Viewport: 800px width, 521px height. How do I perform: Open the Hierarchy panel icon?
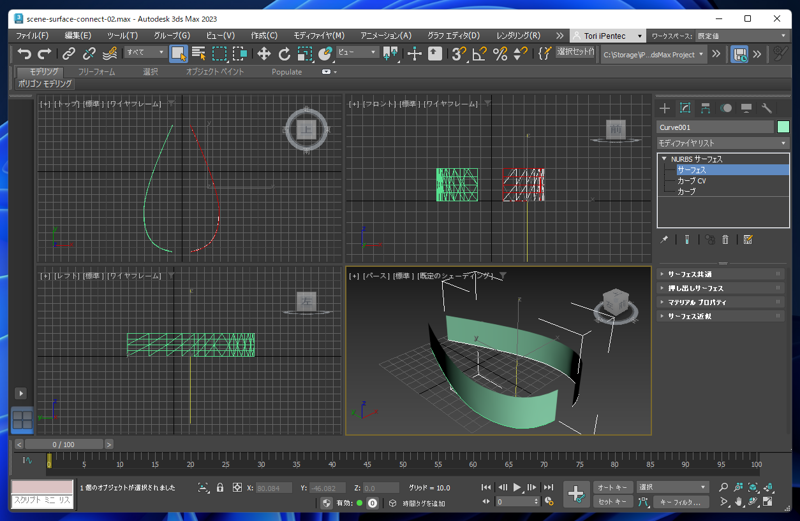pos(706,108)
